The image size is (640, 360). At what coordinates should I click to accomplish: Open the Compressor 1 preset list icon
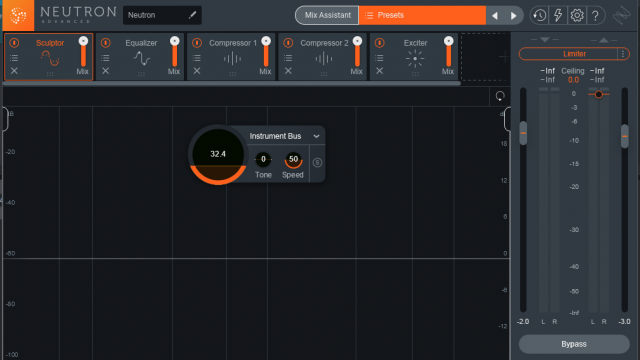tap(197, 58)
